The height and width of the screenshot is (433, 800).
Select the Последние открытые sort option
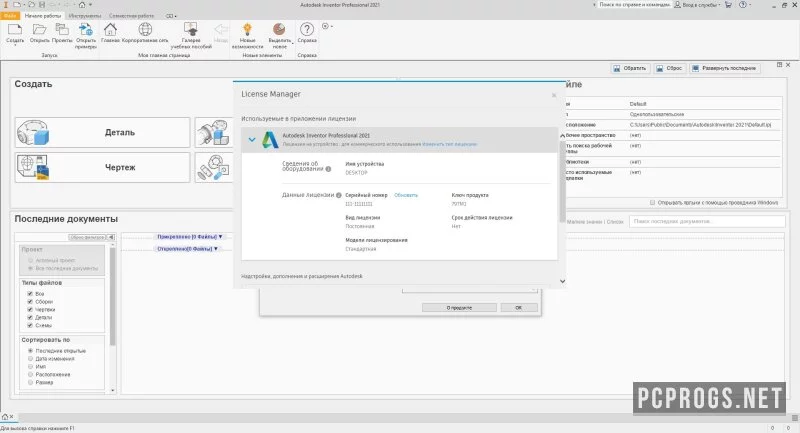31,351
